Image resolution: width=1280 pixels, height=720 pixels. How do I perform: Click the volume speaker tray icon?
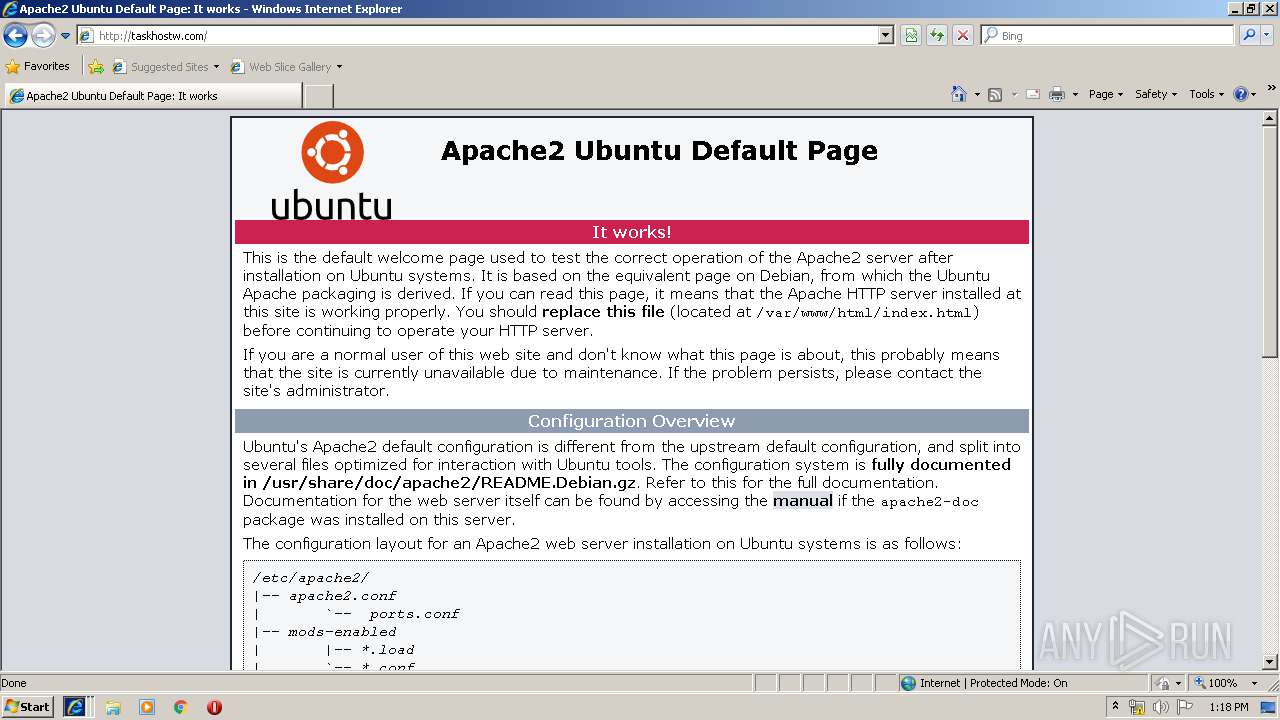click(x=1160, y=707)
